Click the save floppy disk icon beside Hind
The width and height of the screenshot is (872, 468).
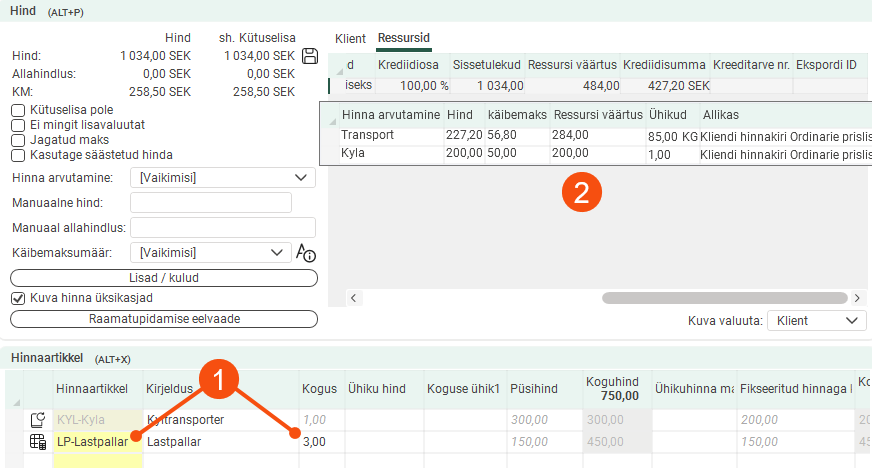tap(310, 56)
